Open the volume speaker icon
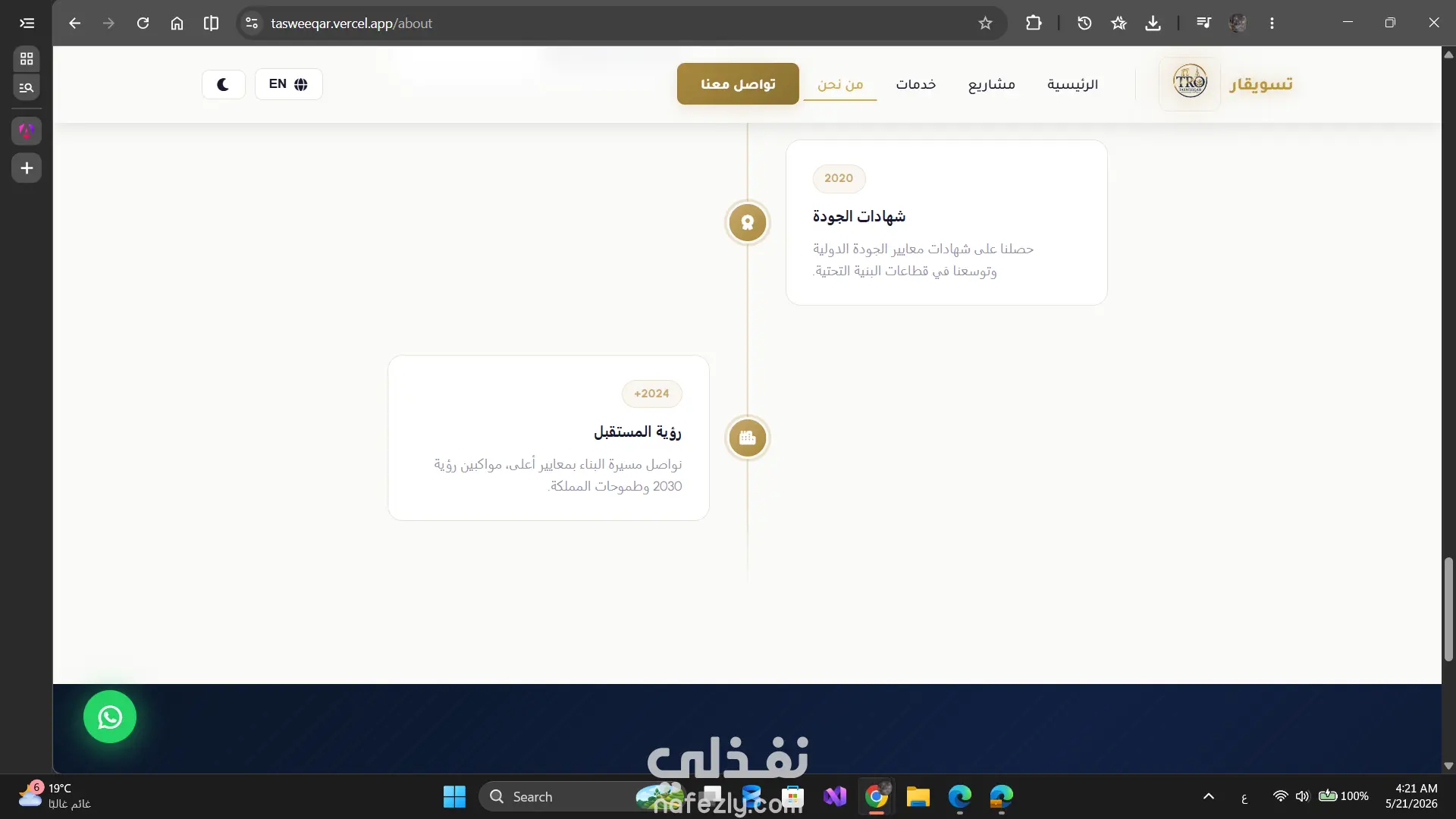The image size is (1456, 819). 1302,796
